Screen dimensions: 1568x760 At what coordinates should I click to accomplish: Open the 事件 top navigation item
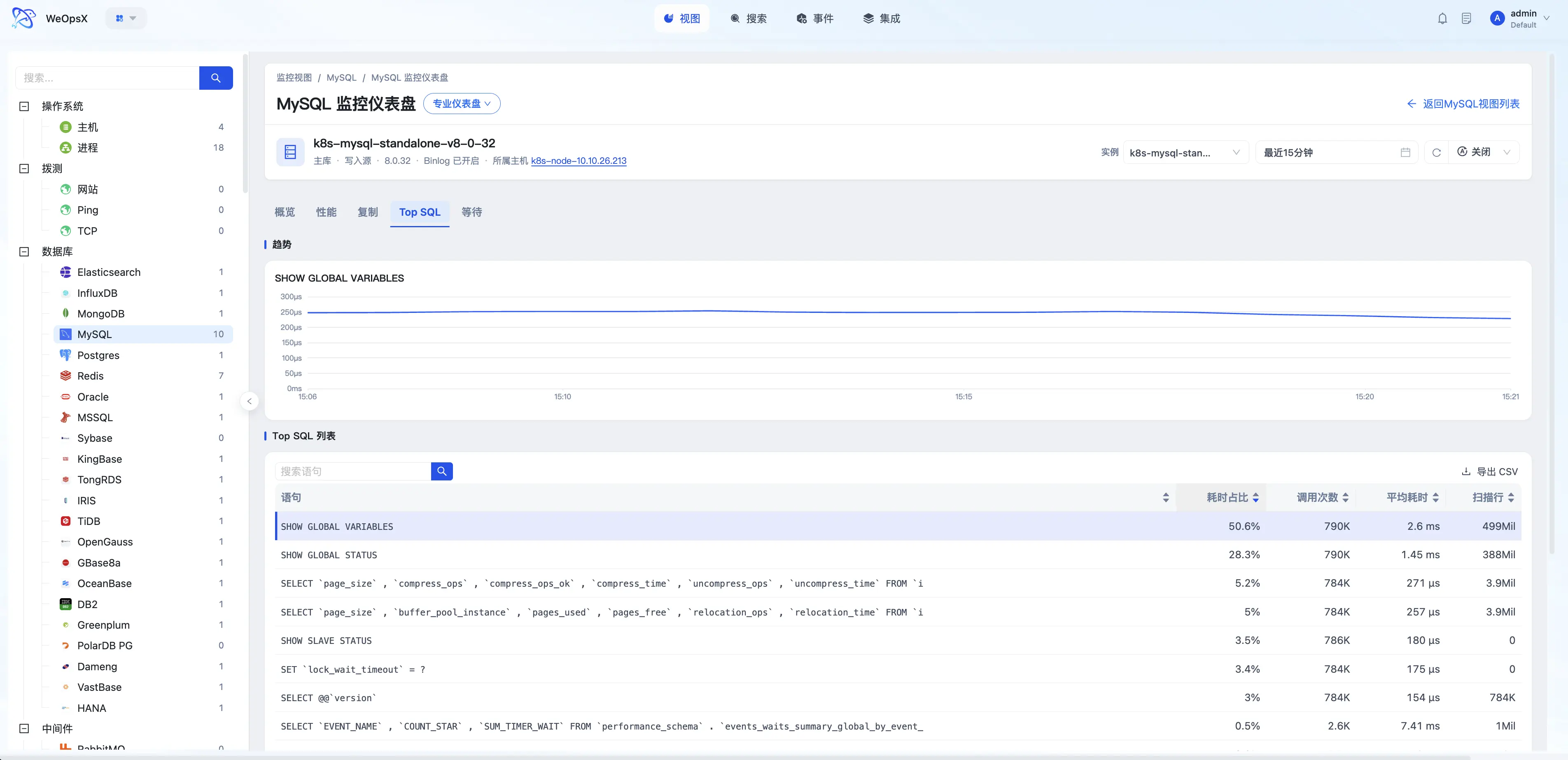coord(815,18)
